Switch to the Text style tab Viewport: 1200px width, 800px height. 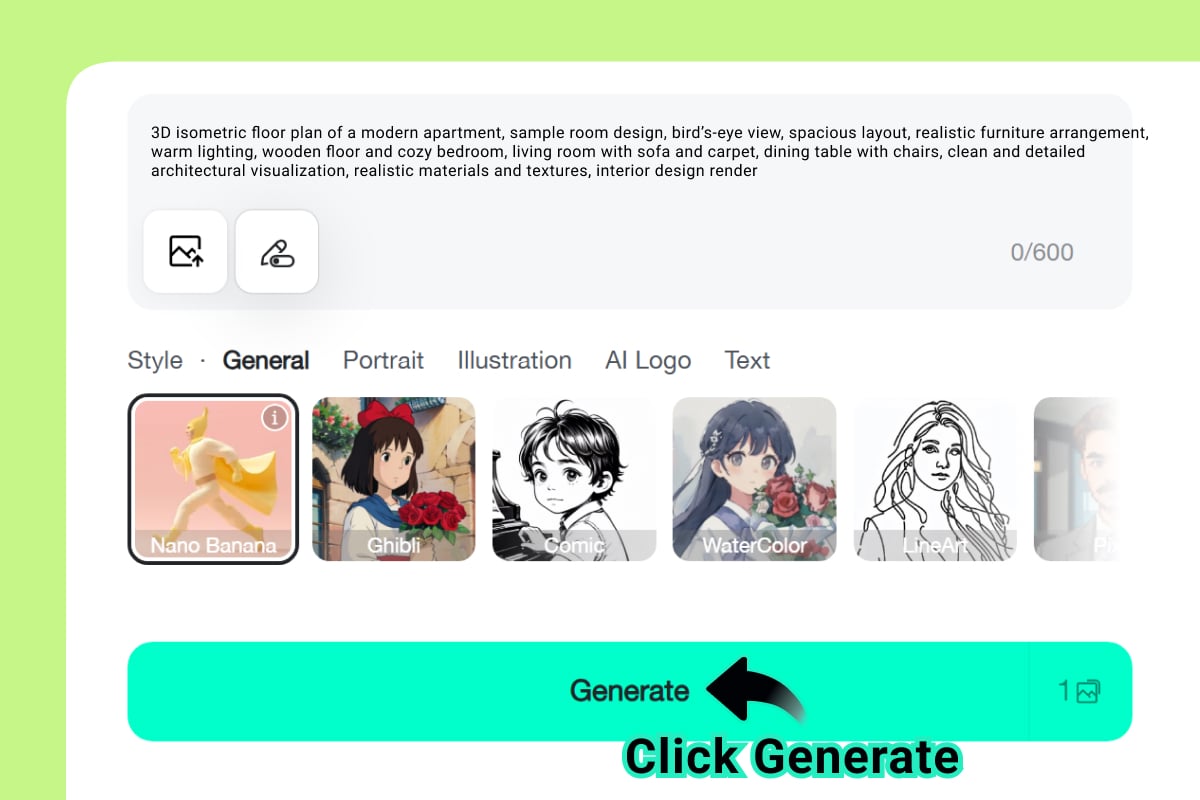(747, 360)
